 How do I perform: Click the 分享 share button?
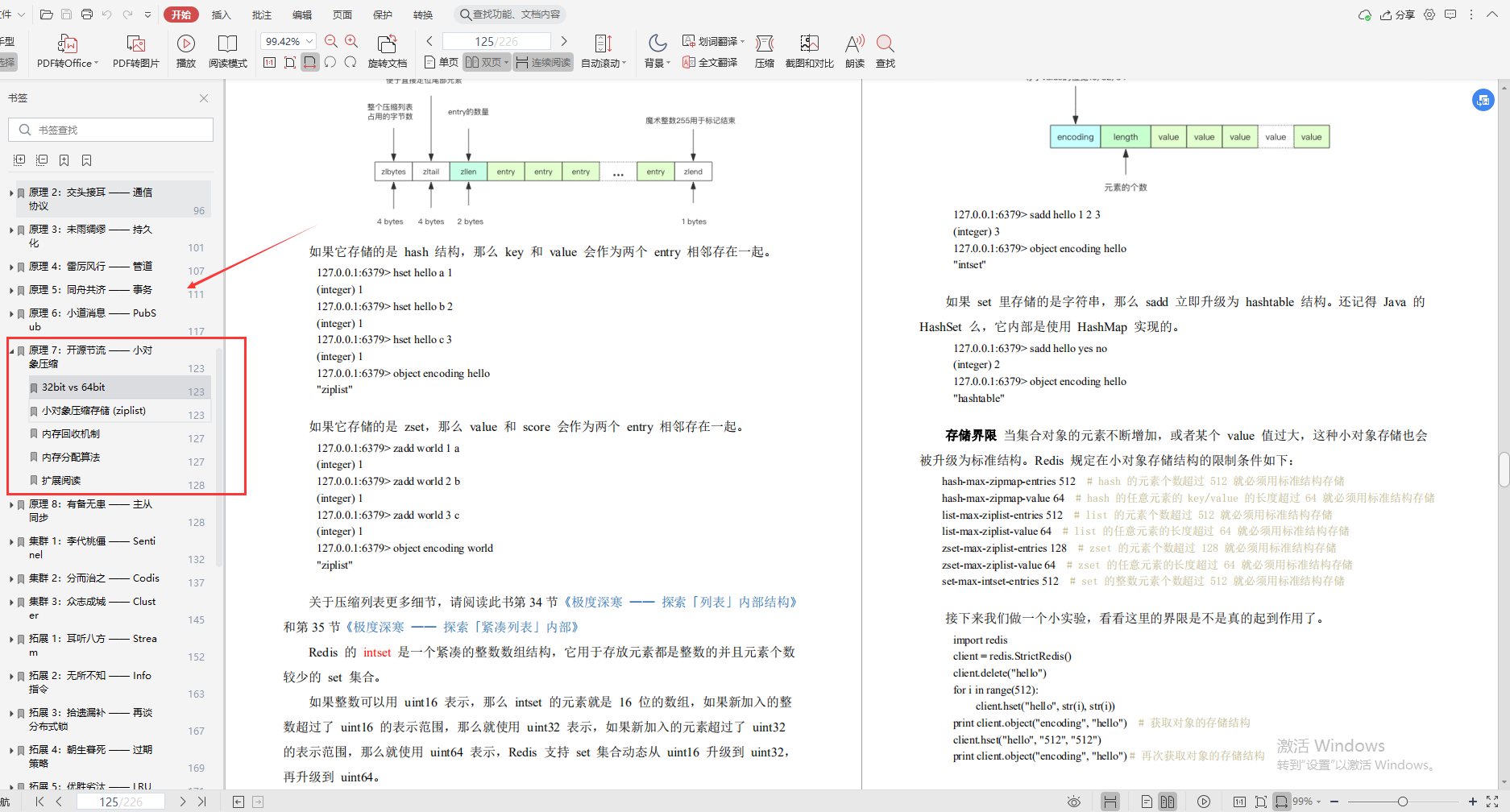tap(1398, 14)
